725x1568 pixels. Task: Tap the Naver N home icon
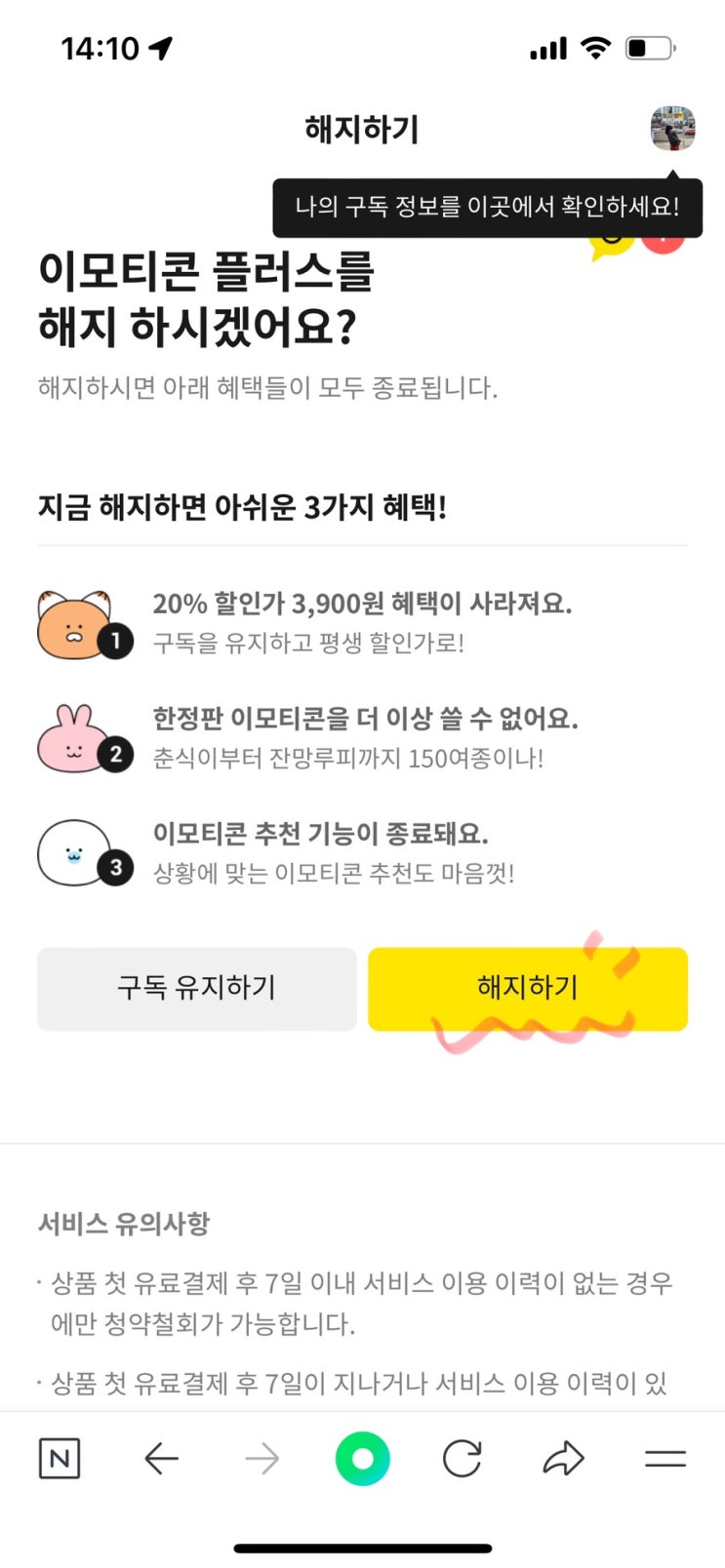point(60,1459)
